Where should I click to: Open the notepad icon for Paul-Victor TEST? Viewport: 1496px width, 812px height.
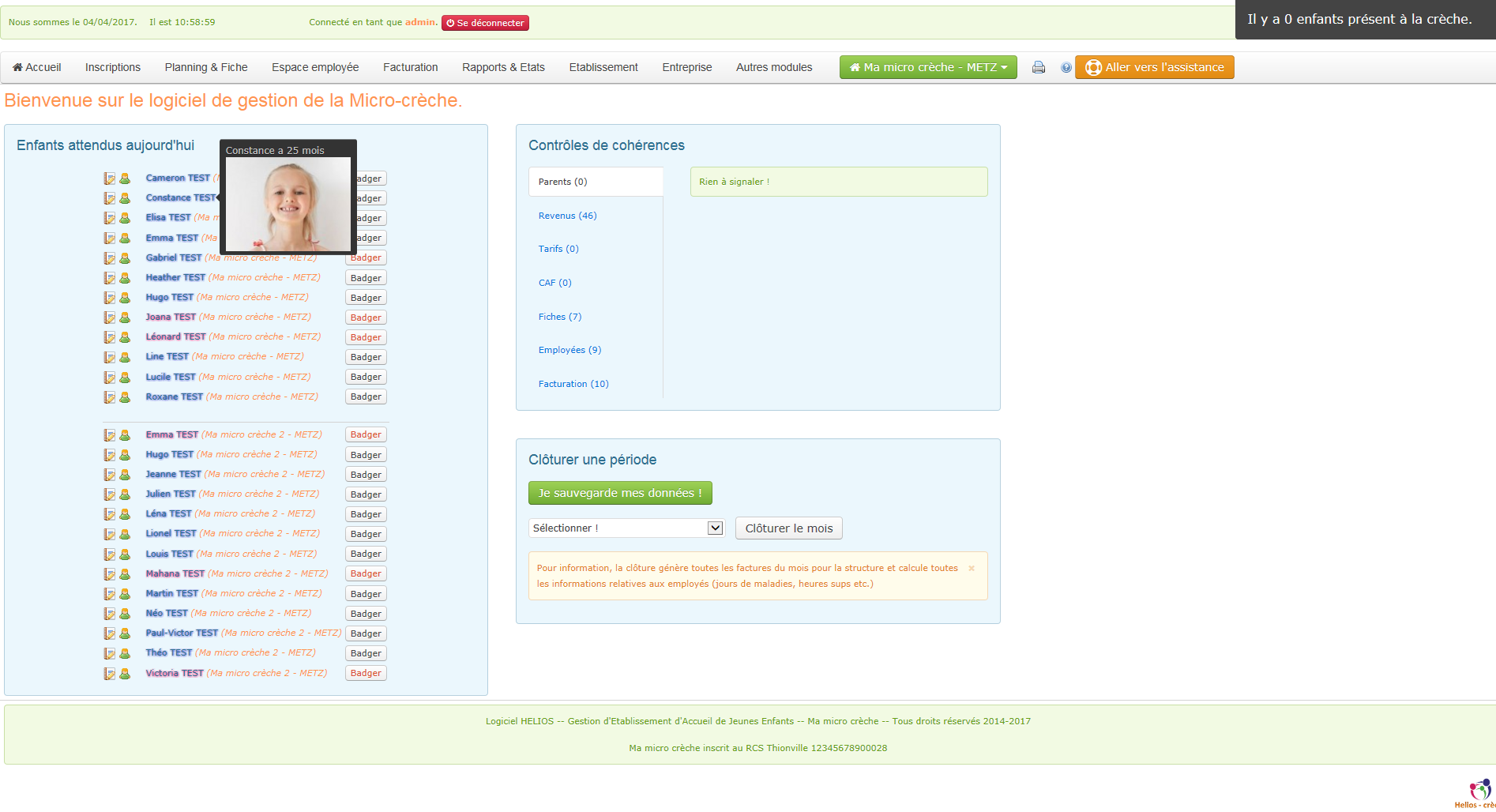coord(110,633)
